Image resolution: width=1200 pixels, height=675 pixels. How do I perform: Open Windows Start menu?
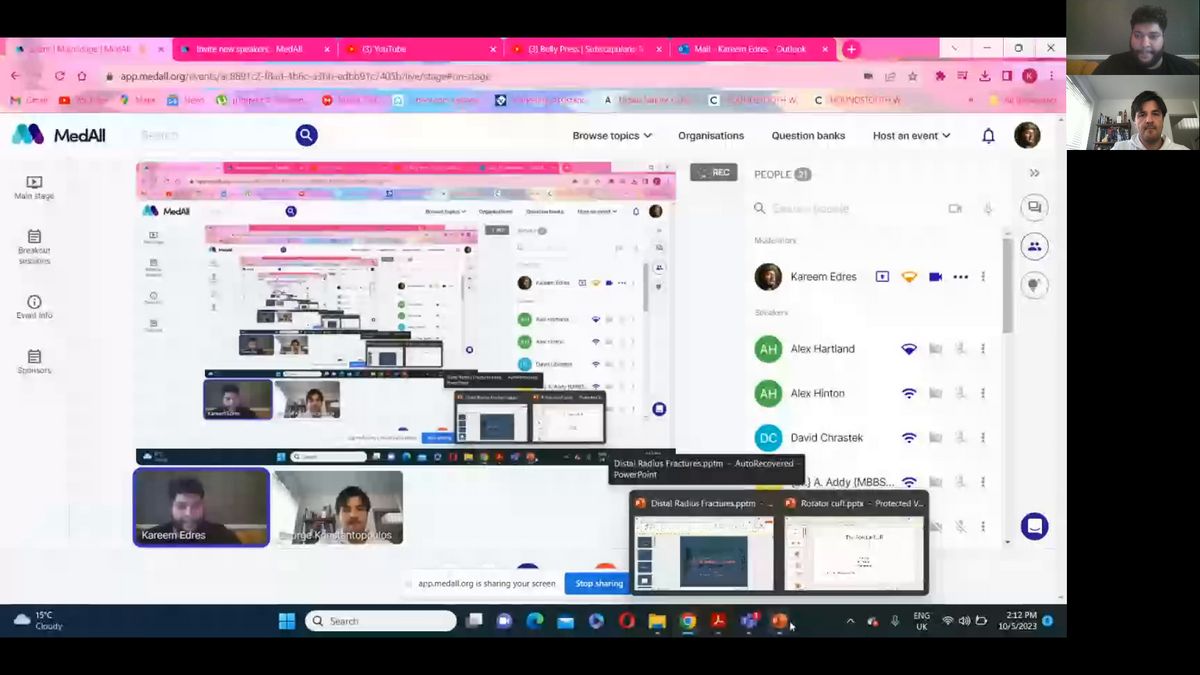point(287,621)
